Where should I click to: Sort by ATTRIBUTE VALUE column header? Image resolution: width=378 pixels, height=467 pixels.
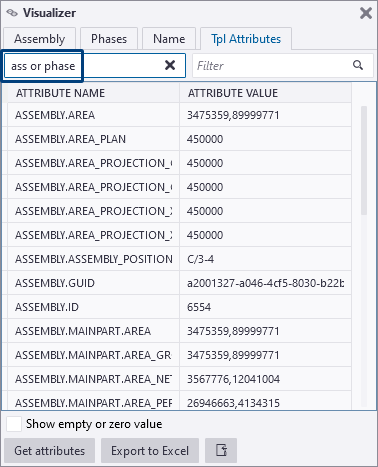265,93
